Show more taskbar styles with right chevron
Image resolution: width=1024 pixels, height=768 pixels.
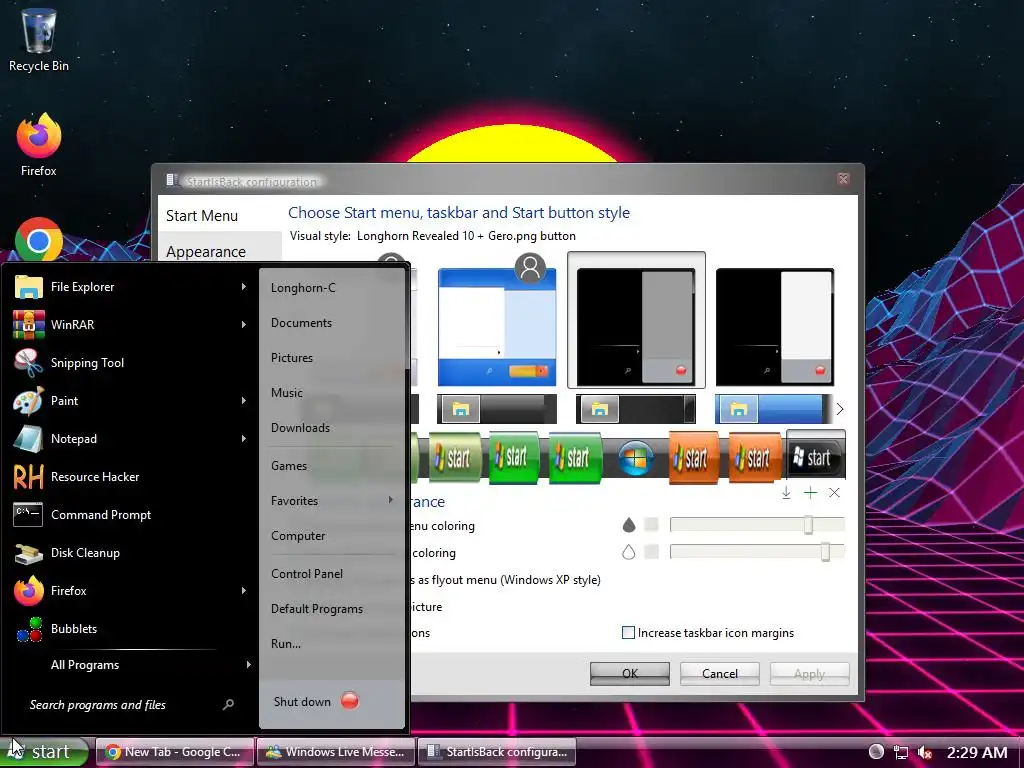pos(840,409)
